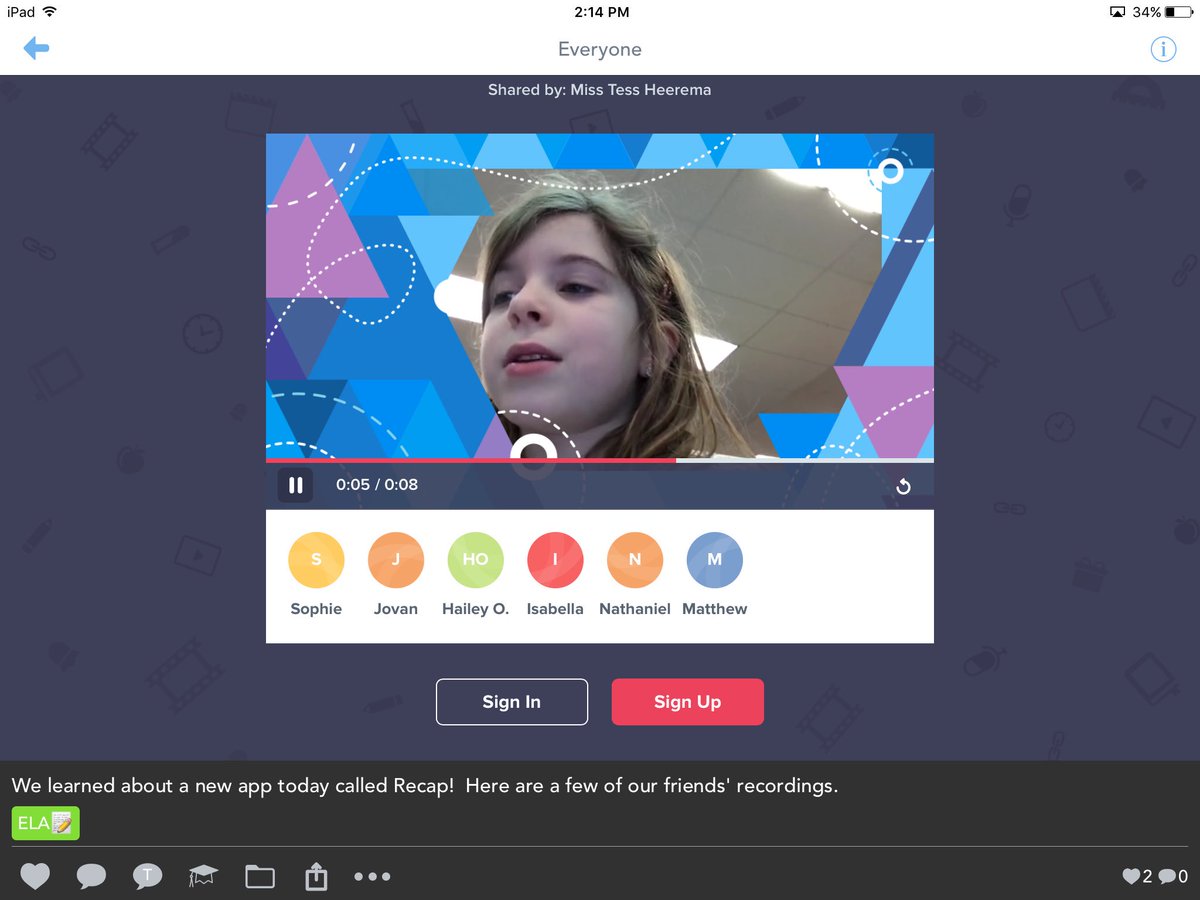Image resolution: width=1200 pixels, height=900 pixels.
Task: Open the folder icon in the bottom toolbar
Action: point(259,876)
